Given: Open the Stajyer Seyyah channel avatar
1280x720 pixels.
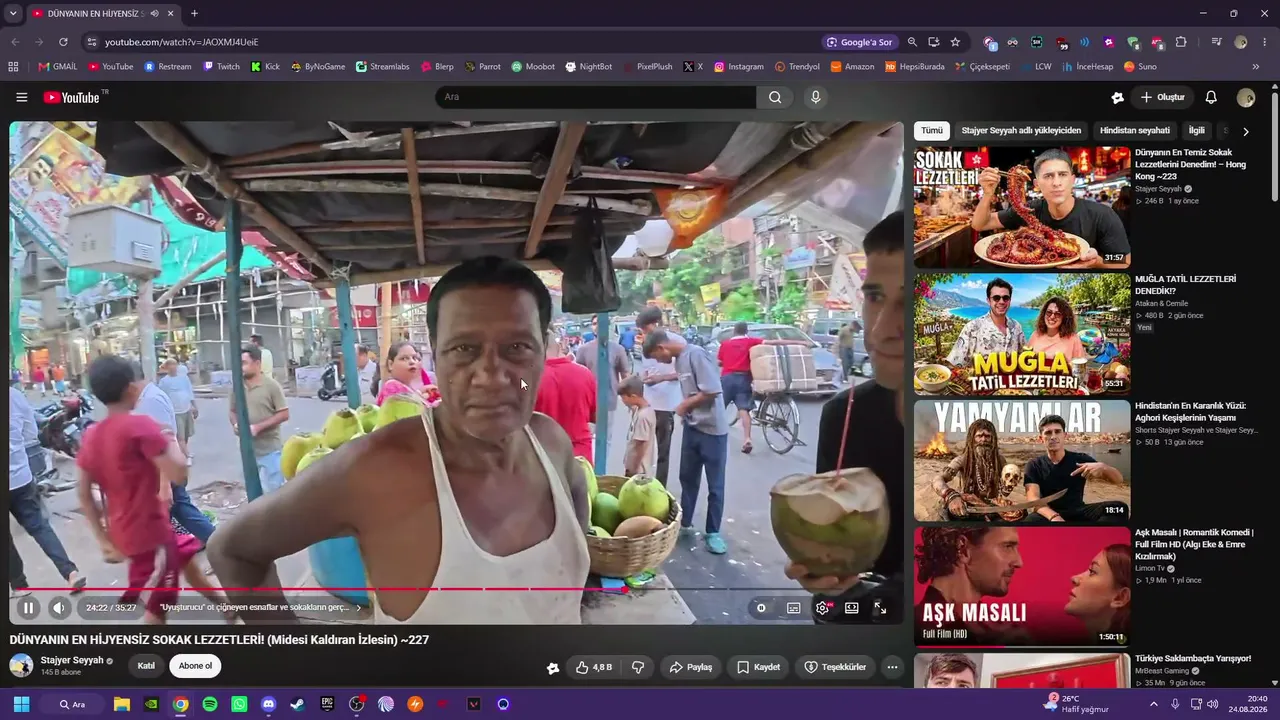Looking at the screenshot, I should [21, 666].
